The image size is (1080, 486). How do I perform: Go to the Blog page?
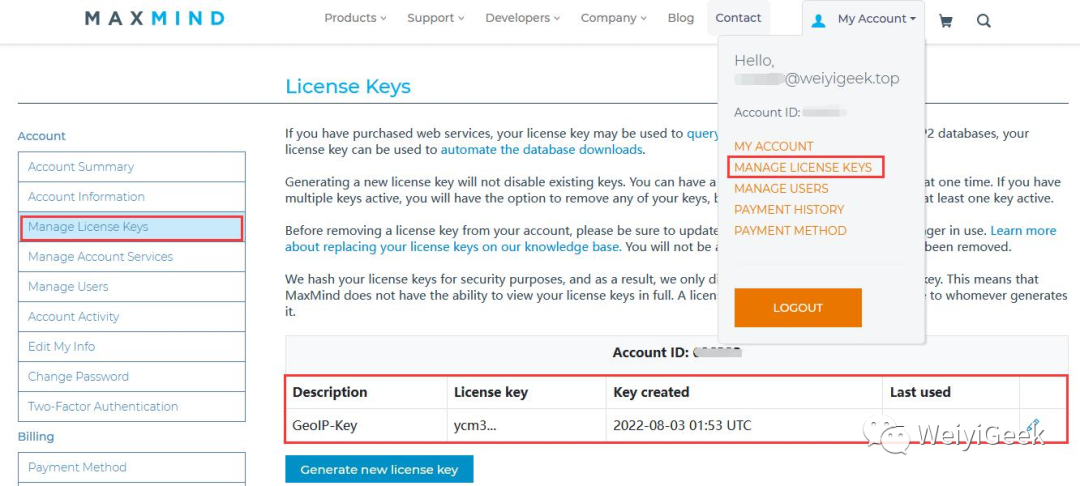(681, 18)
